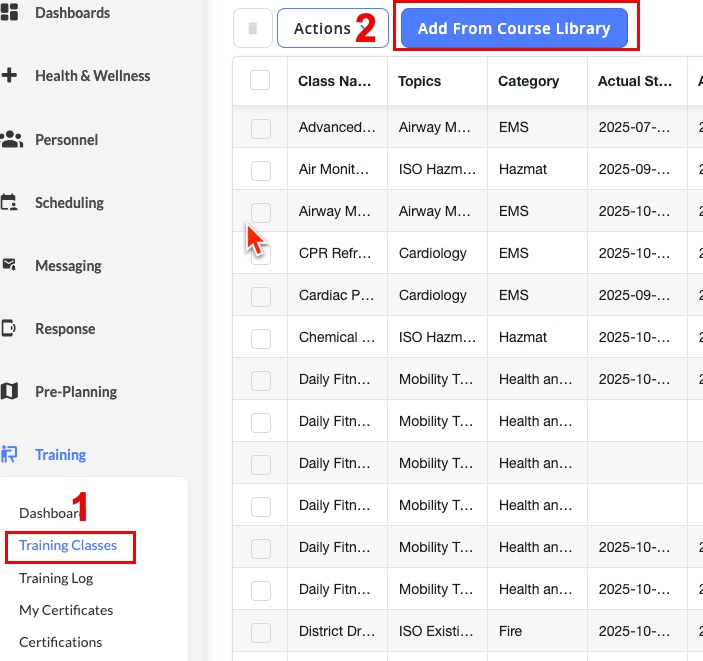Sort by the Category column header
Image resolution: width=703 pixels, height=661 pixels.
pyautogui.click(x=529, y=82)
